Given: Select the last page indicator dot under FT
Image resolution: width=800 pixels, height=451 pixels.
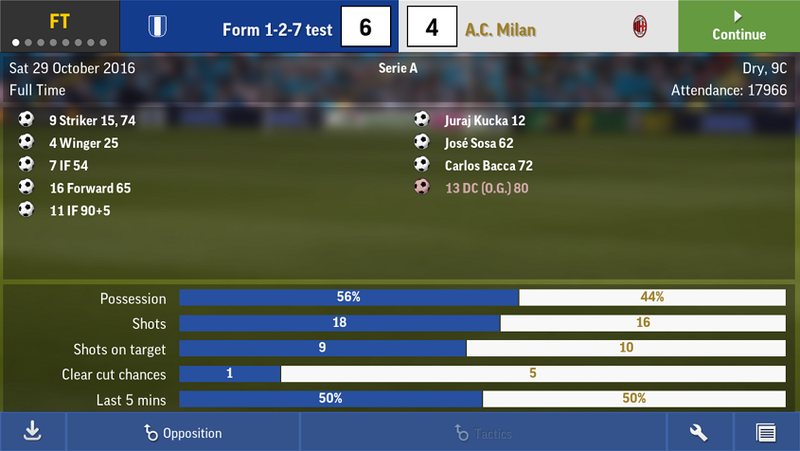Looking at the screenshot, I should coord(103,43).
